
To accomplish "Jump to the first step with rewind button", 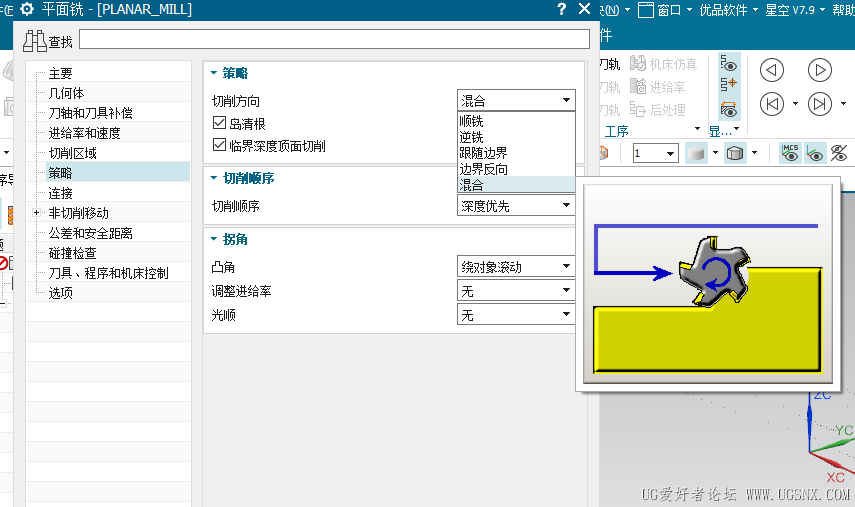I will tap(772, 104).
